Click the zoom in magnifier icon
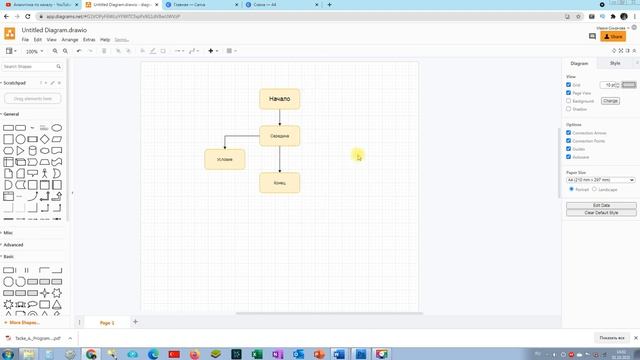The width and height of the screenshot is (640, 360). pyautogui.click(x=55, y=51)
